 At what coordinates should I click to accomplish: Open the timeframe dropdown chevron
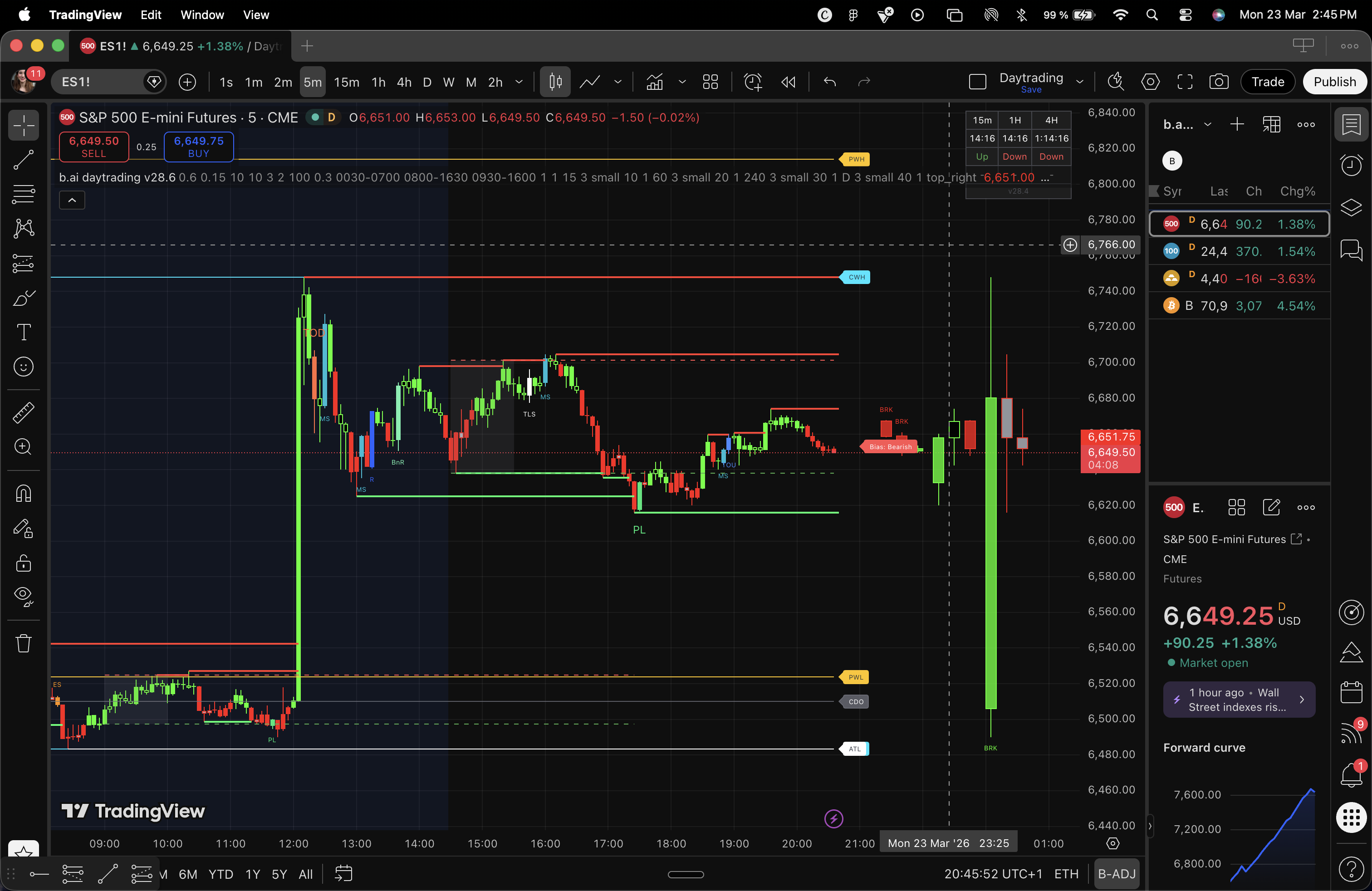519,82
